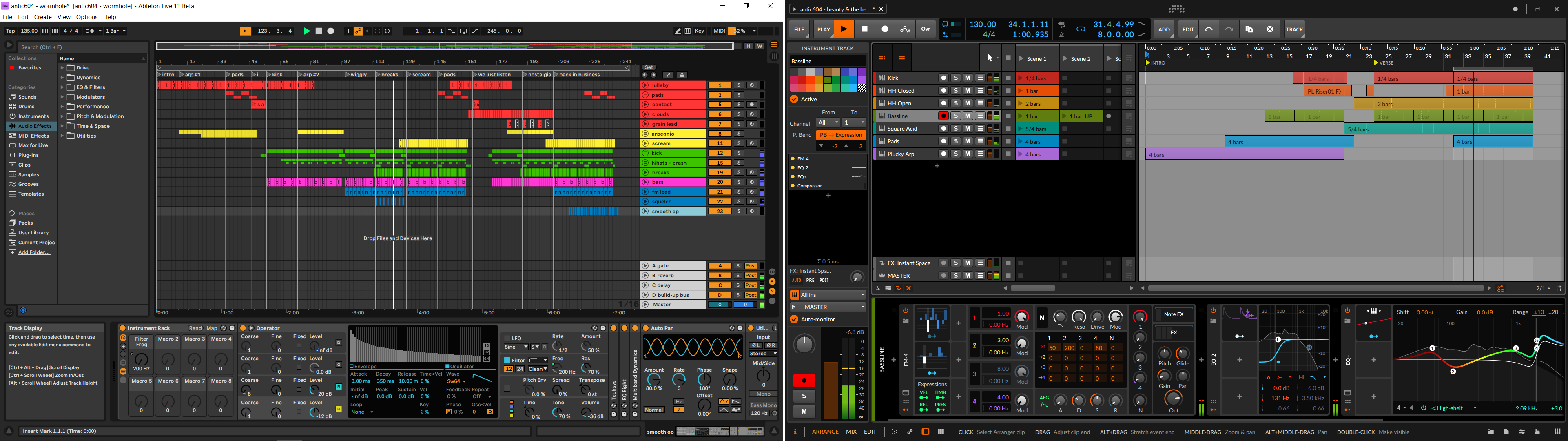Click the Tap tempo button in Ableton

[x=10, y=31]
